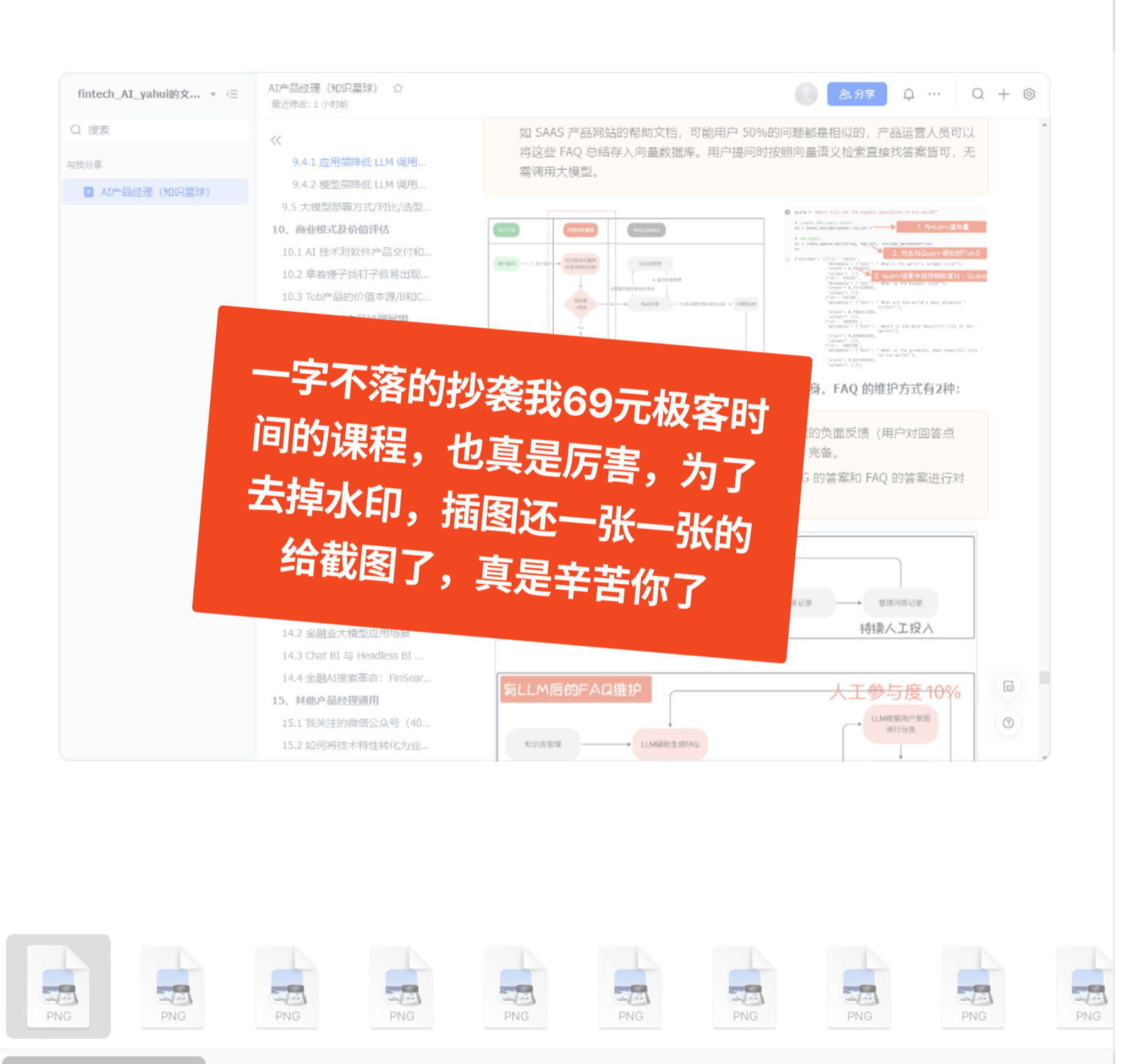
Task: Click the horizontal scrollbar below the thumbnails
Action: pyautogui.click(x=104, y=1060)
